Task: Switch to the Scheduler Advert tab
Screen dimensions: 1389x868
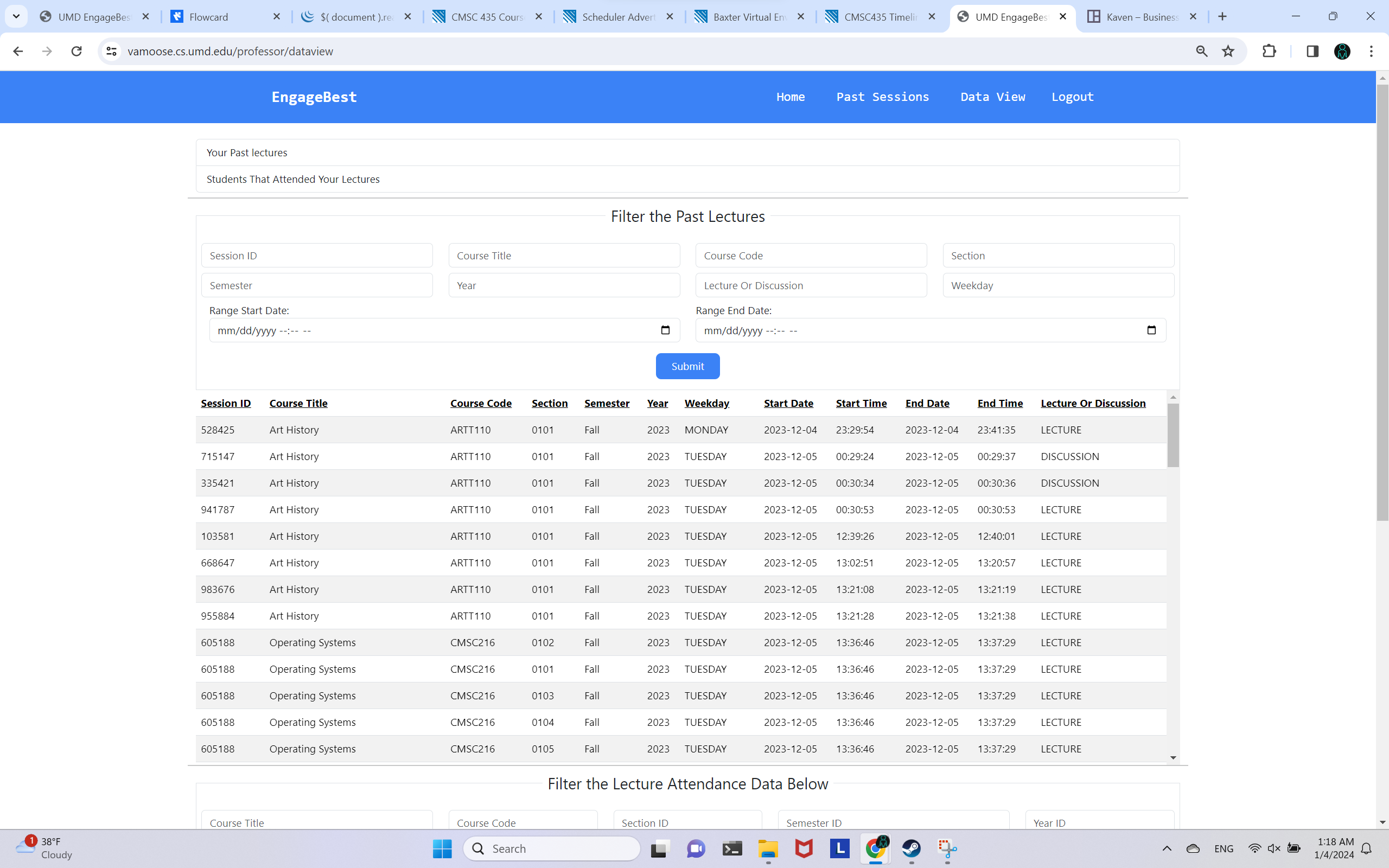Action: pos(618,17)
